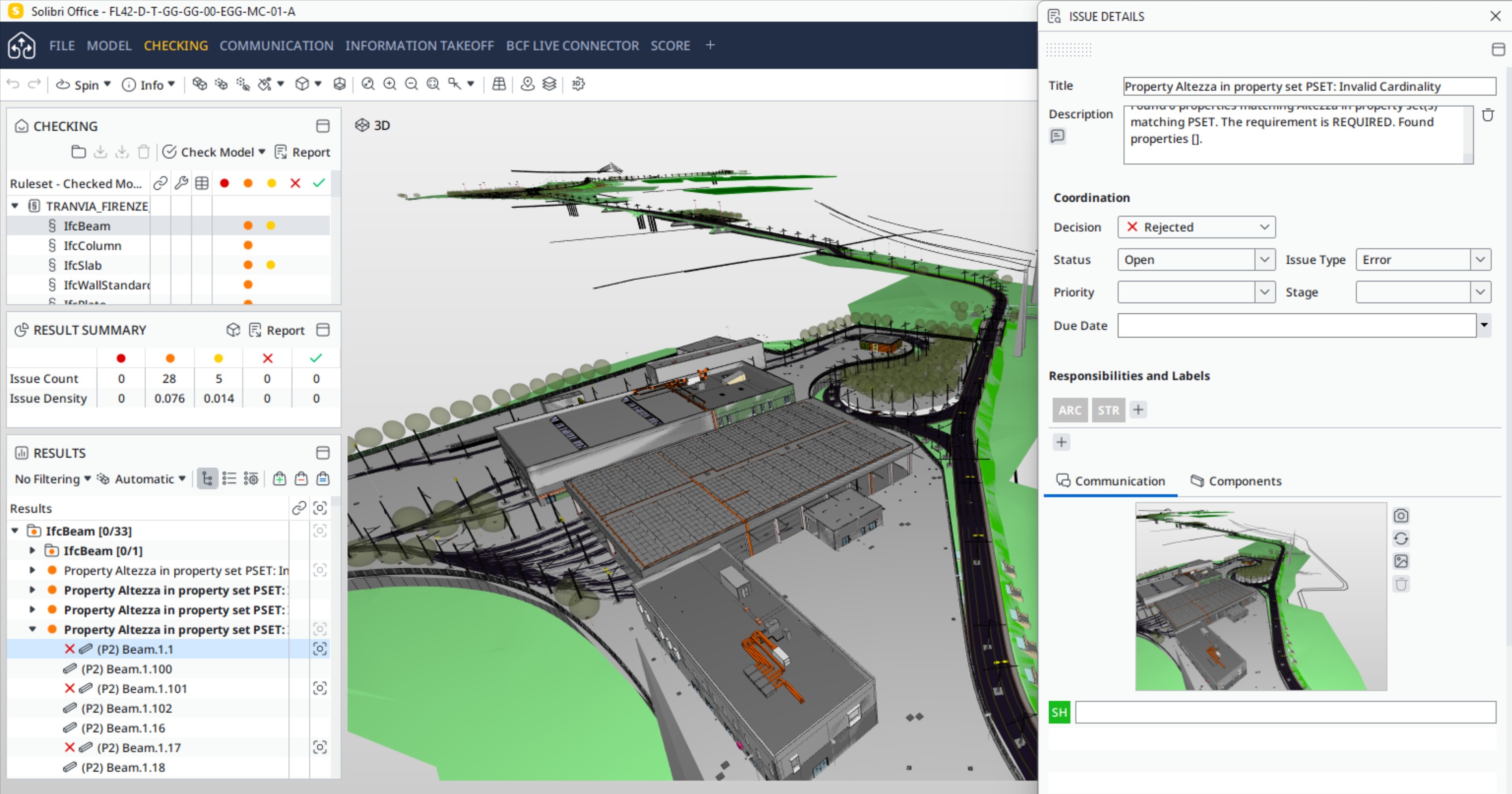The width and height of the screenshot is (1512, 794).
Task: Open the Issue Type dropdown
Action: click(x=1423, y=259)
